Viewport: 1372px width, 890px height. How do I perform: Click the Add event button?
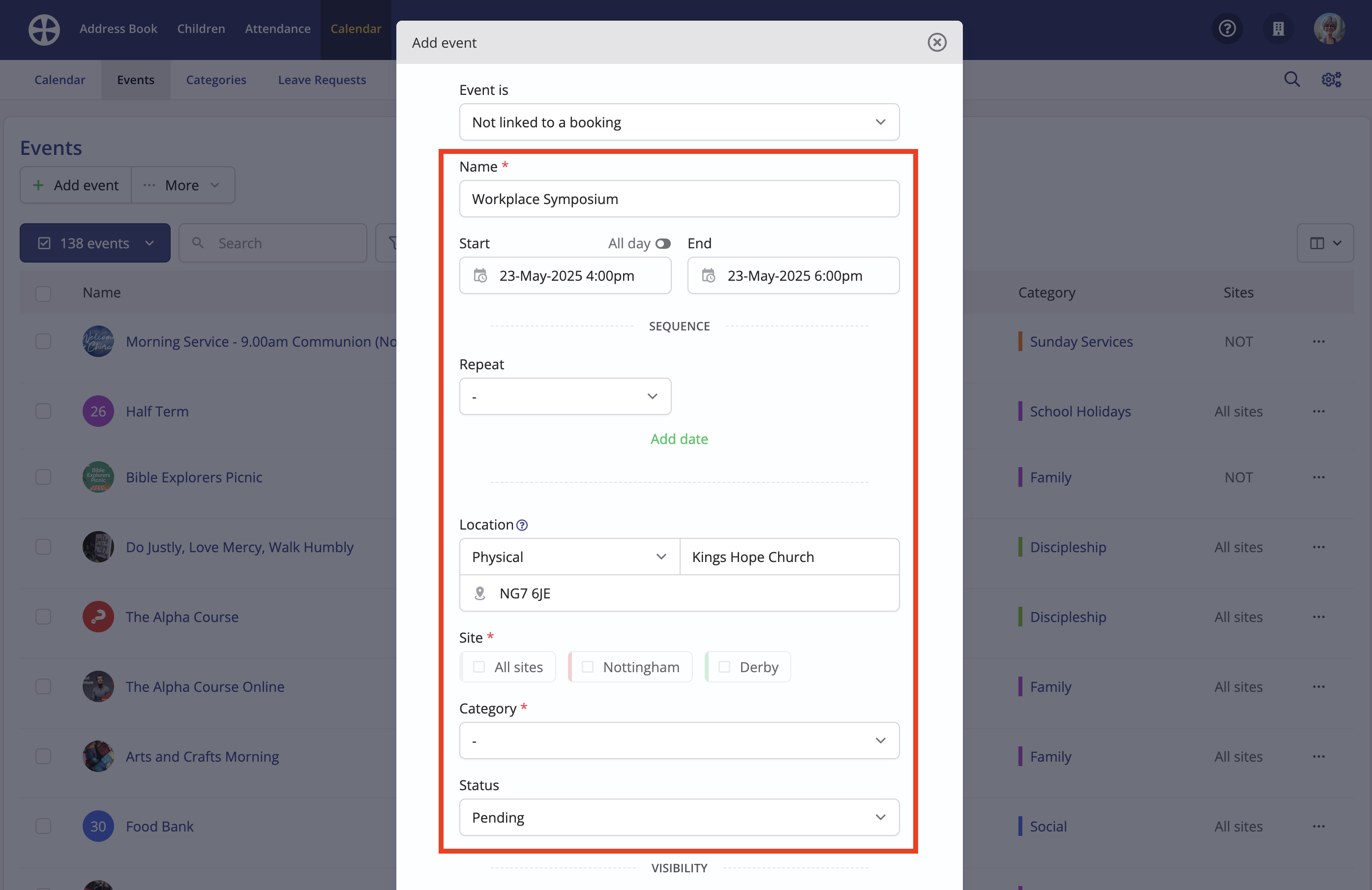[x=76, y=185]
